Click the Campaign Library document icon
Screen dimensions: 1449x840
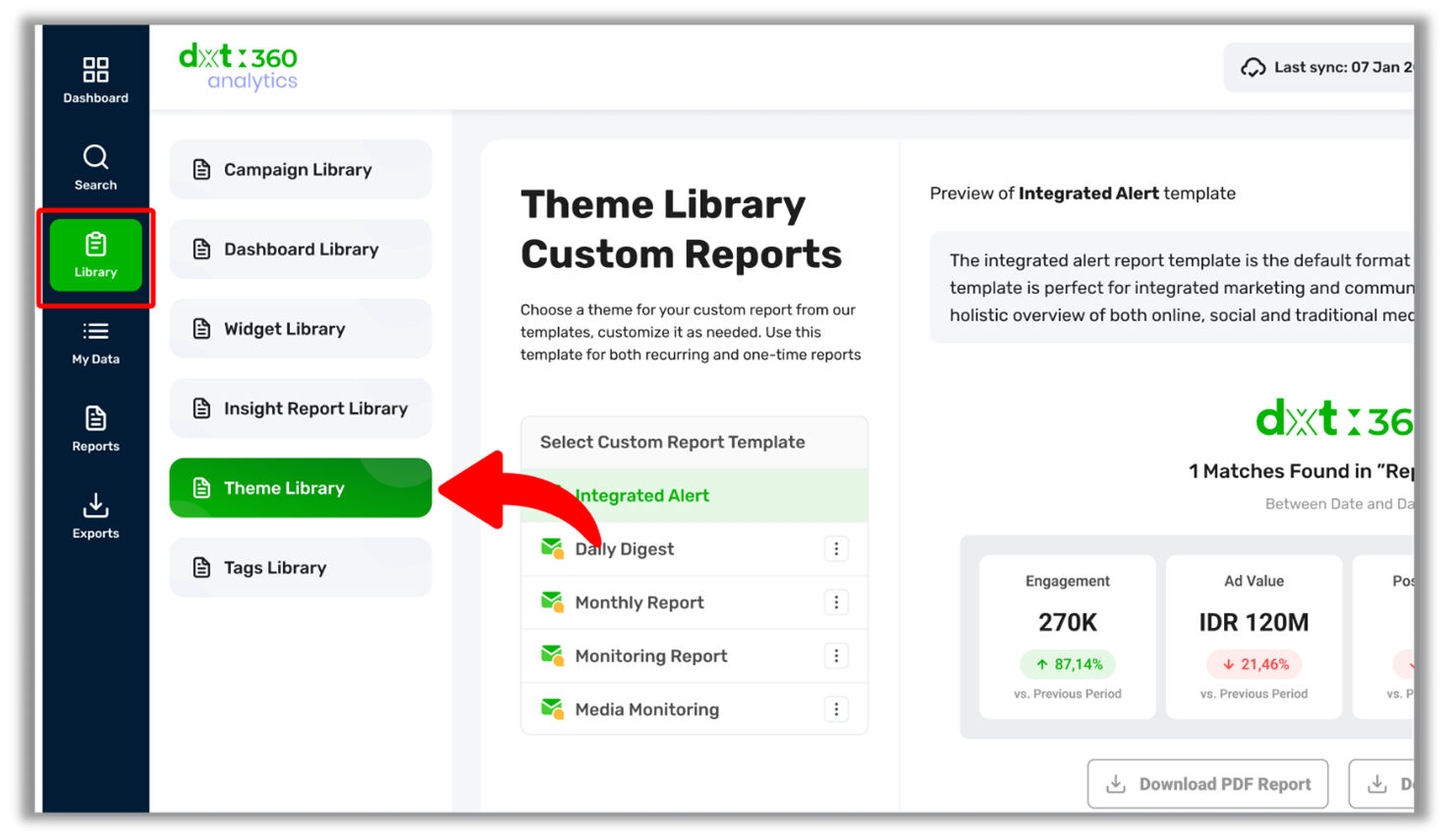201,170
